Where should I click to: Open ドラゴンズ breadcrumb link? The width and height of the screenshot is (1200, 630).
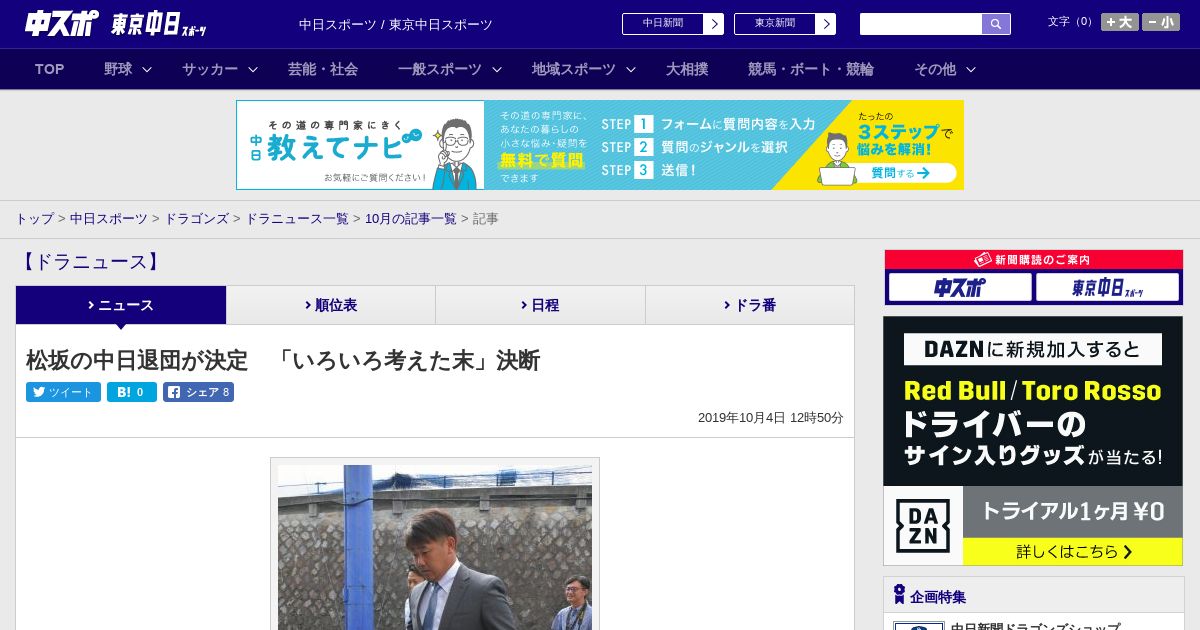[x=196, y=218]
